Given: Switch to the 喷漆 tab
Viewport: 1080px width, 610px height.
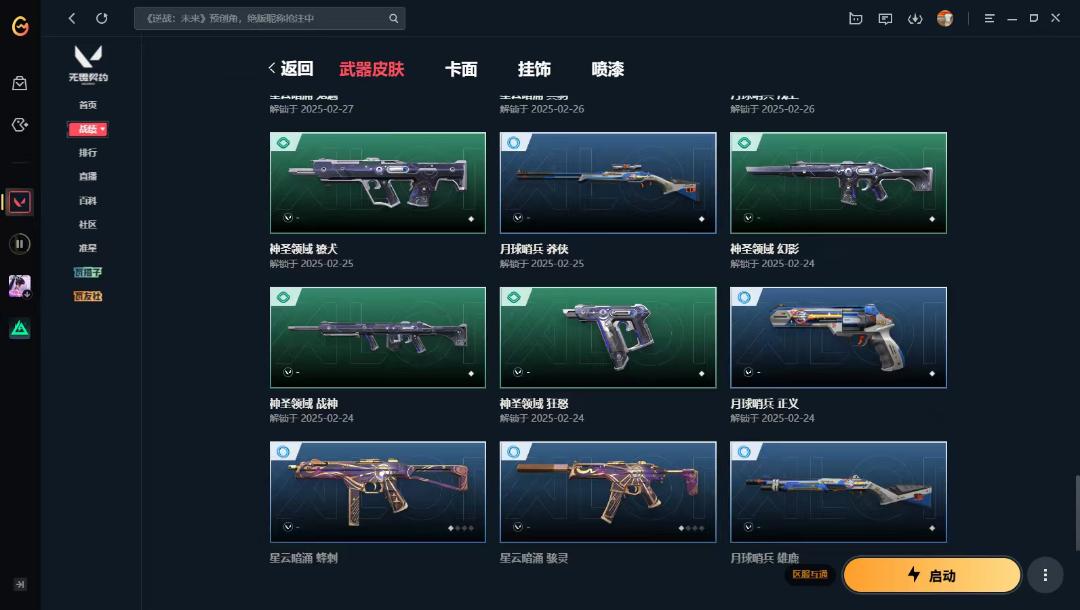Looking at the screenshot, I should (x=608, y=69).
